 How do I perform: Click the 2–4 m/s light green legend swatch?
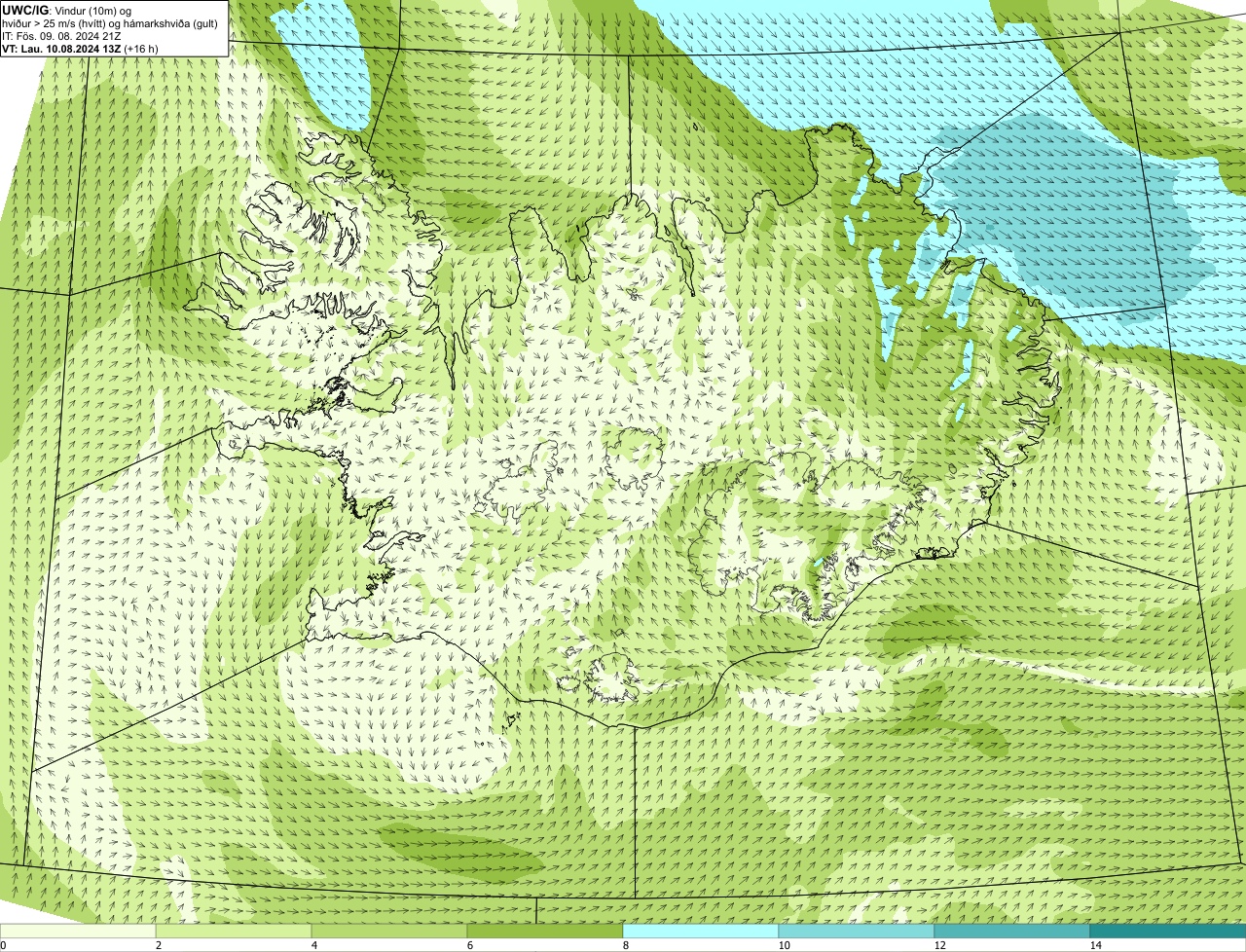click(234, 931)
